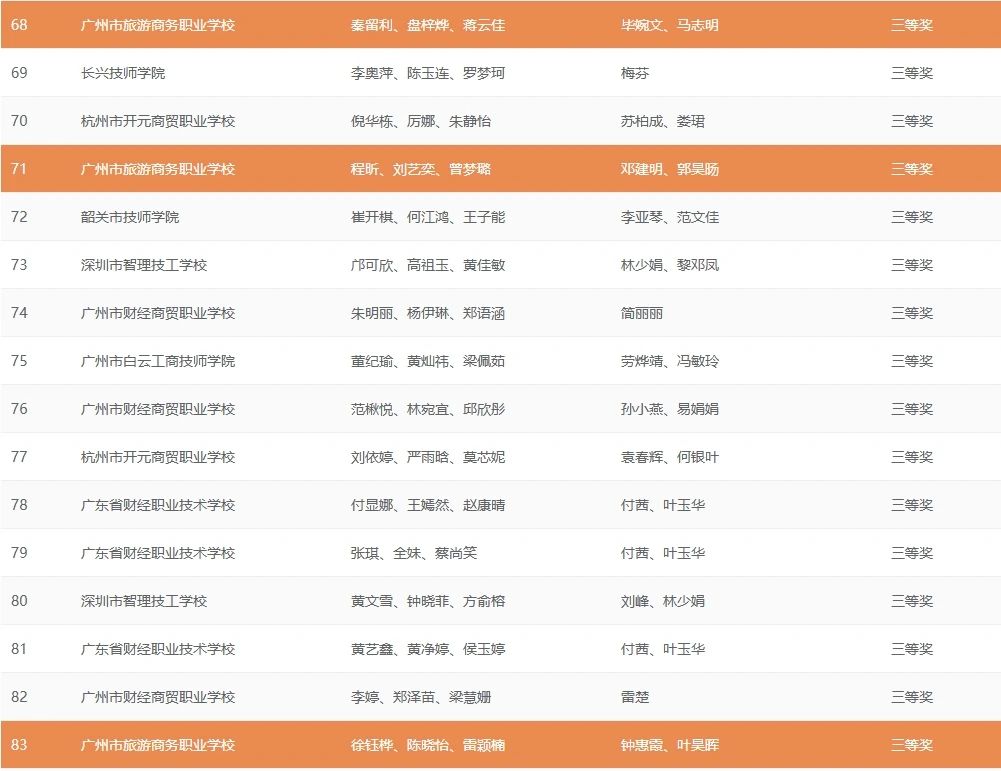Click teachers 孙小燕、易娟娟
Image resolution: width=1001 pixels, height=771 pixels.
pos(670,408)
